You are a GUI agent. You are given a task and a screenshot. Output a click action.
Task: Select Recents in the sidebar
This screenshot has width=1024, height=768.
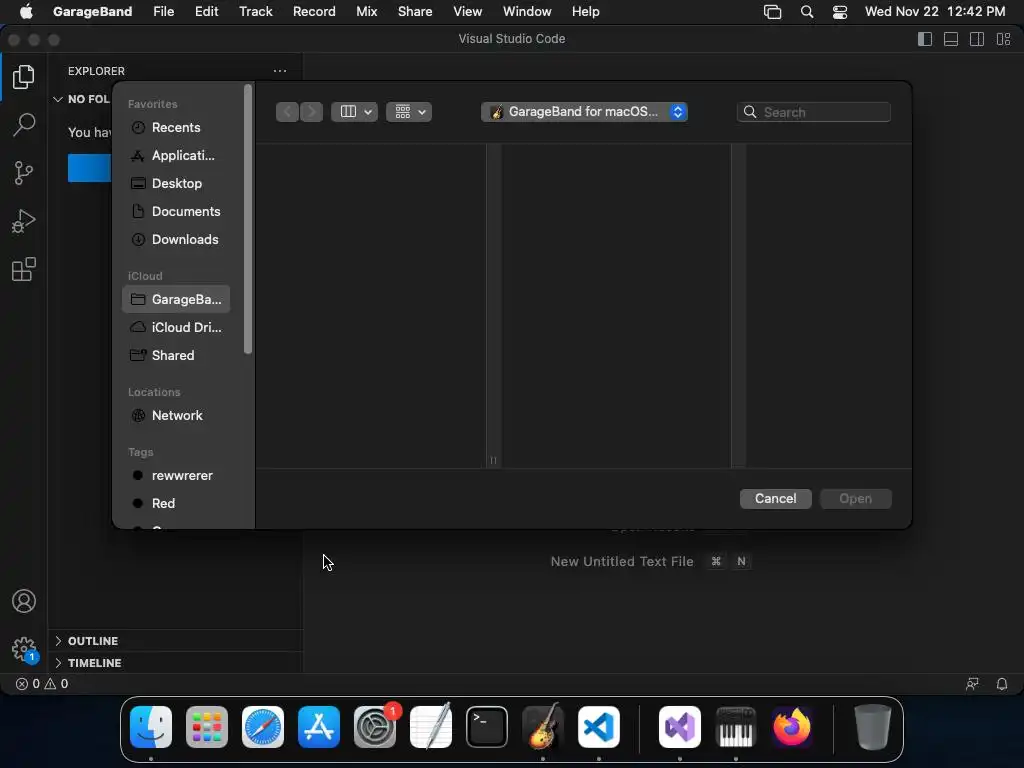pos(176,127)
